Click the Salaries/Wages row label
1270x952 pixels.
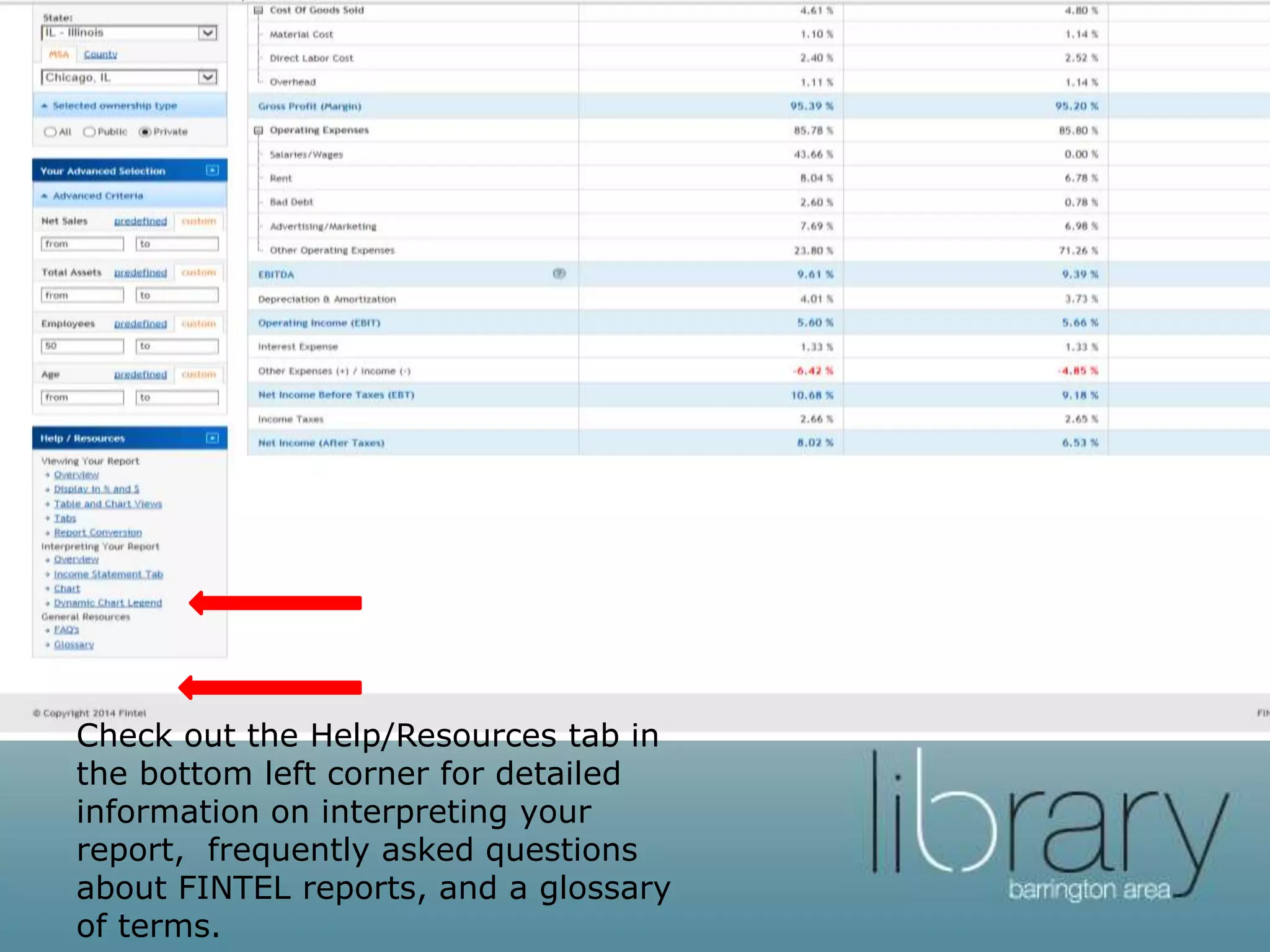click(306, 155)
